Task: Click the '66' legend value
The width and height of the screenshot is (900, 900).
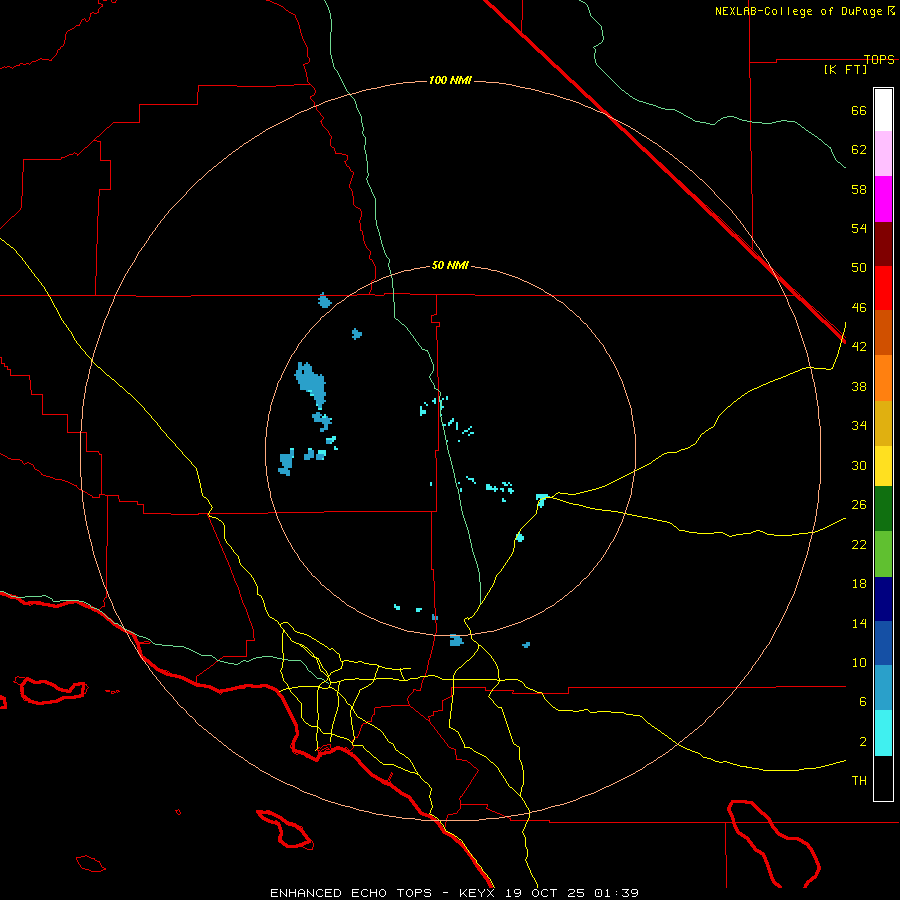Action: coord(859,110)
